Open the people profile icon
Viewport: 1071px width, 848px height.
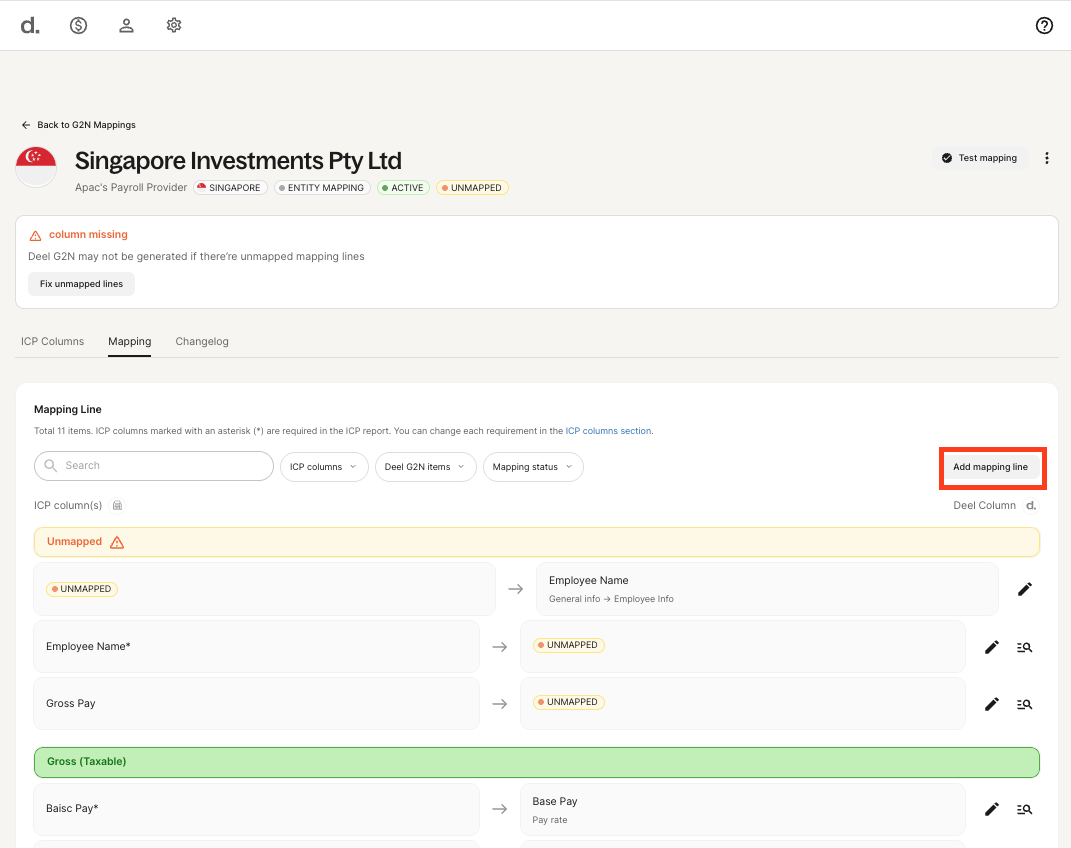click(x=126, y=26)
